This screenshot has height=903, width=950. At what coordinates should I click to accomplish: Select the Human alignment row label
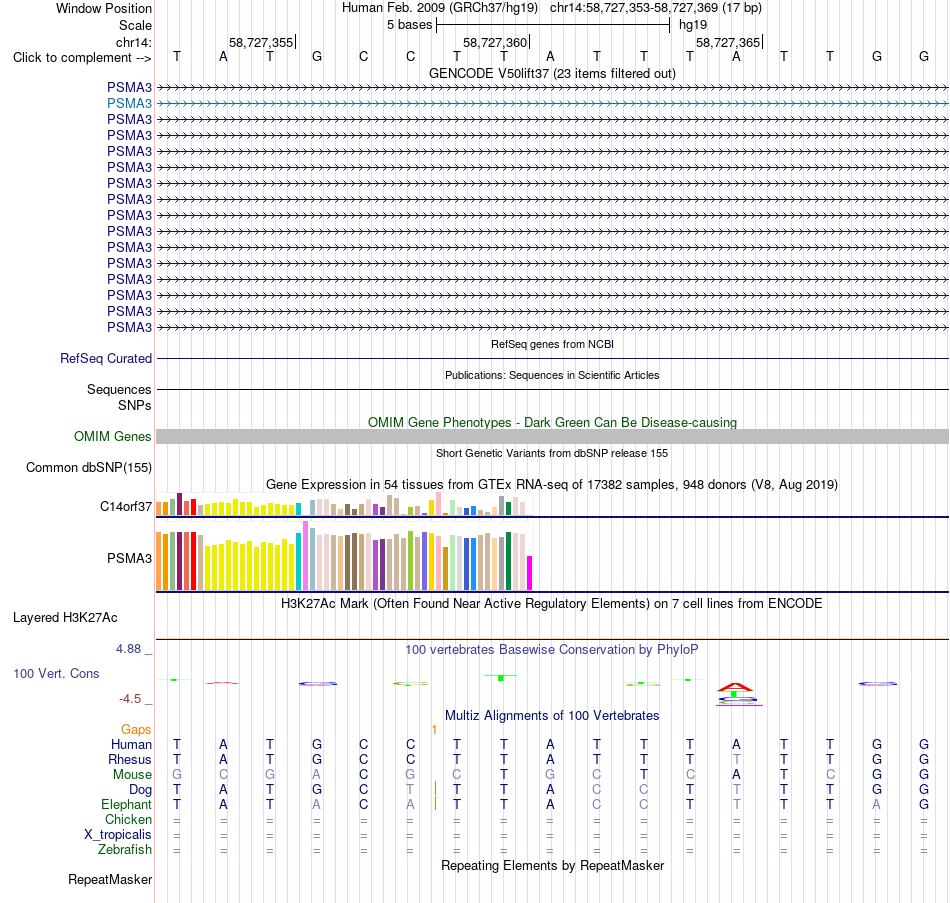[x=131, y=744]
